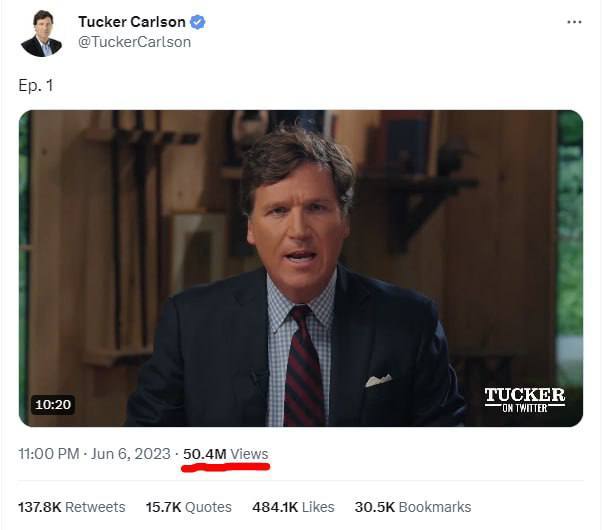Click the Tucker Carlson display name
Viewport: 602px width, 530px height.
point(132,22)
